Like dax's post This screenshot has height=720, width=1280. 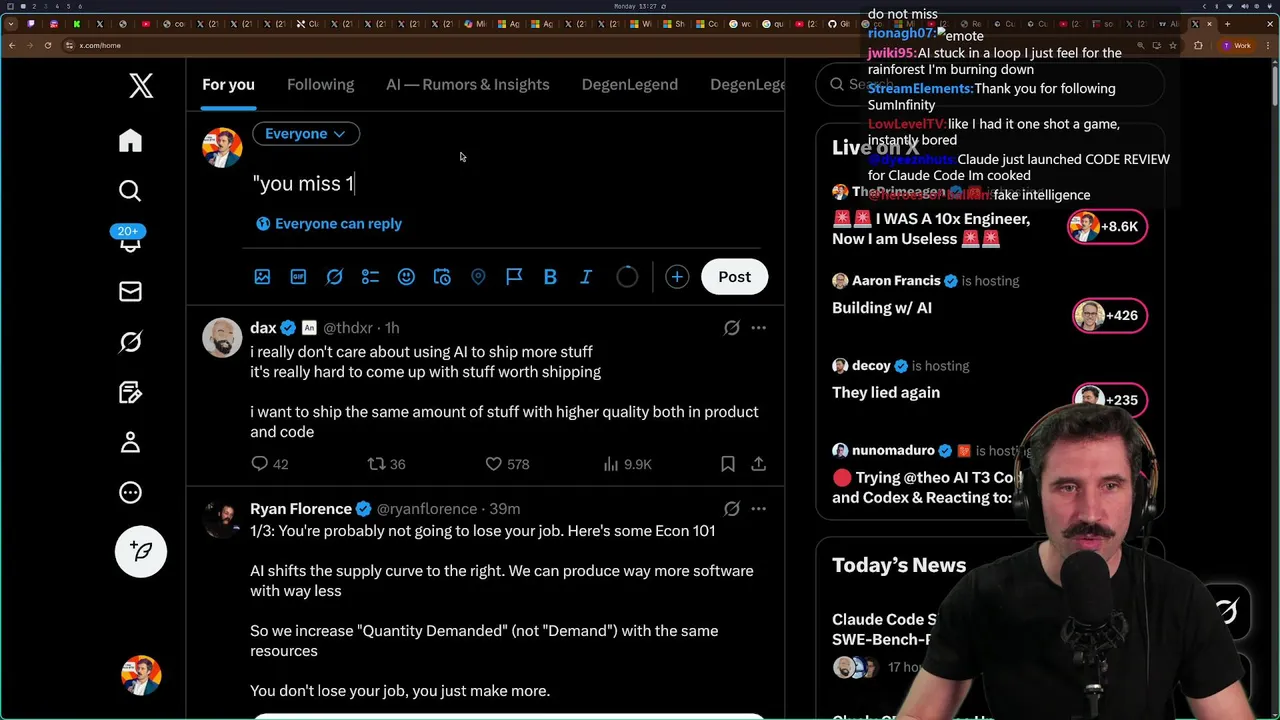click(507, 464)
